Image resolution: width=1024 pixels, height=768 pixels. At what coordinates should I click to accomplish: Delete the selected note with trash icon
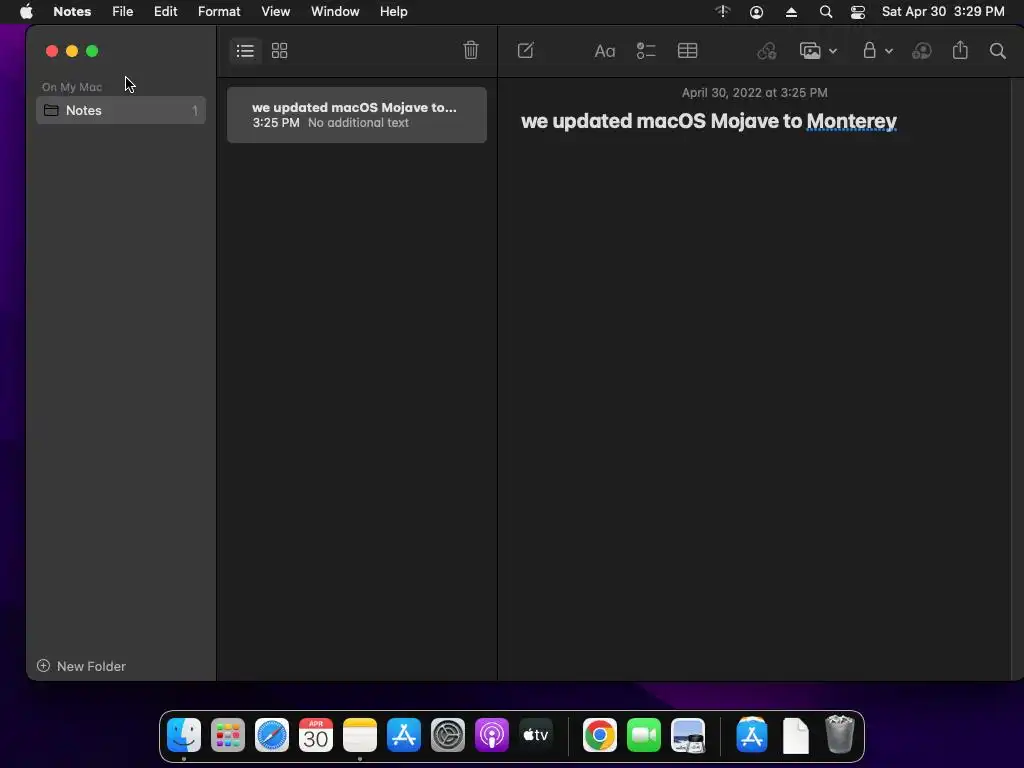point(471,50)
